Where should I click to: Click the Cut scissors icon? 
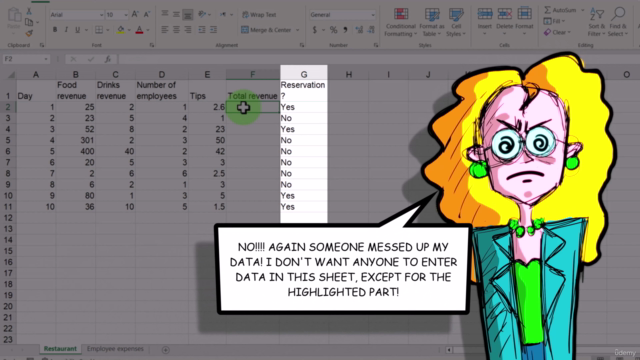tap(29, 11)
